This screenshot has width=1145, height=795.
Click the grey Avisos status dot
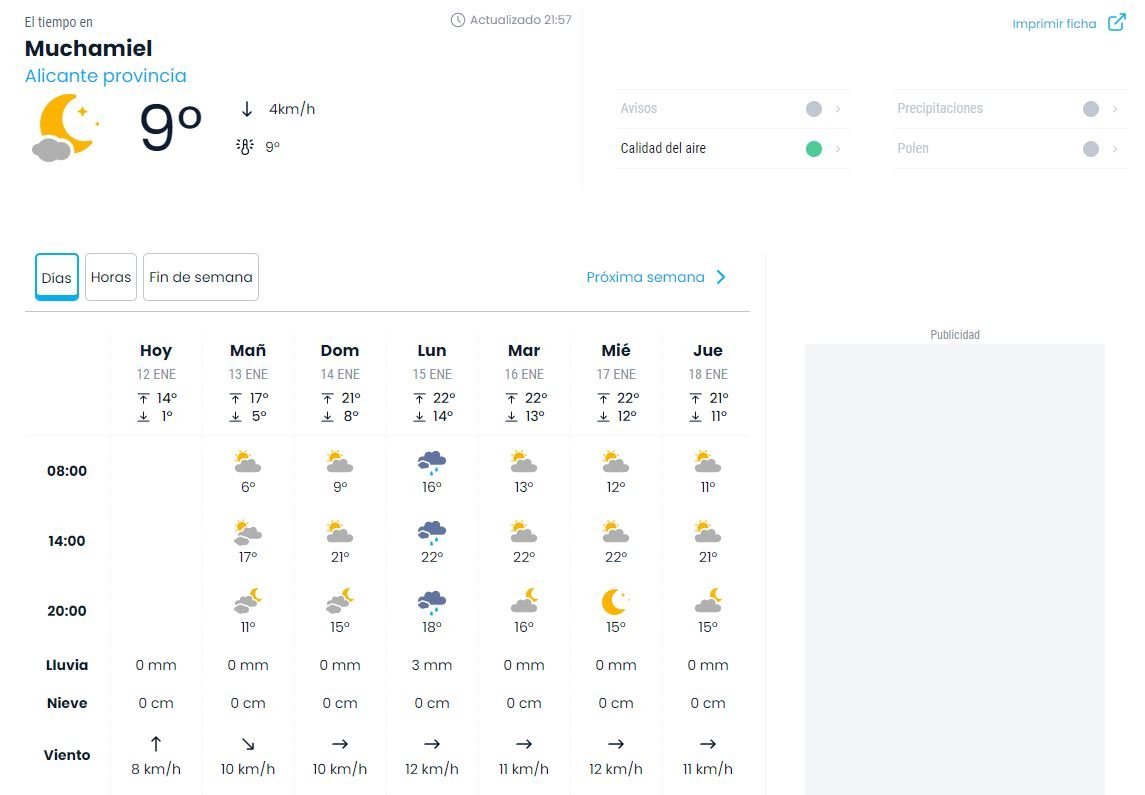click(x=813, y=109)
